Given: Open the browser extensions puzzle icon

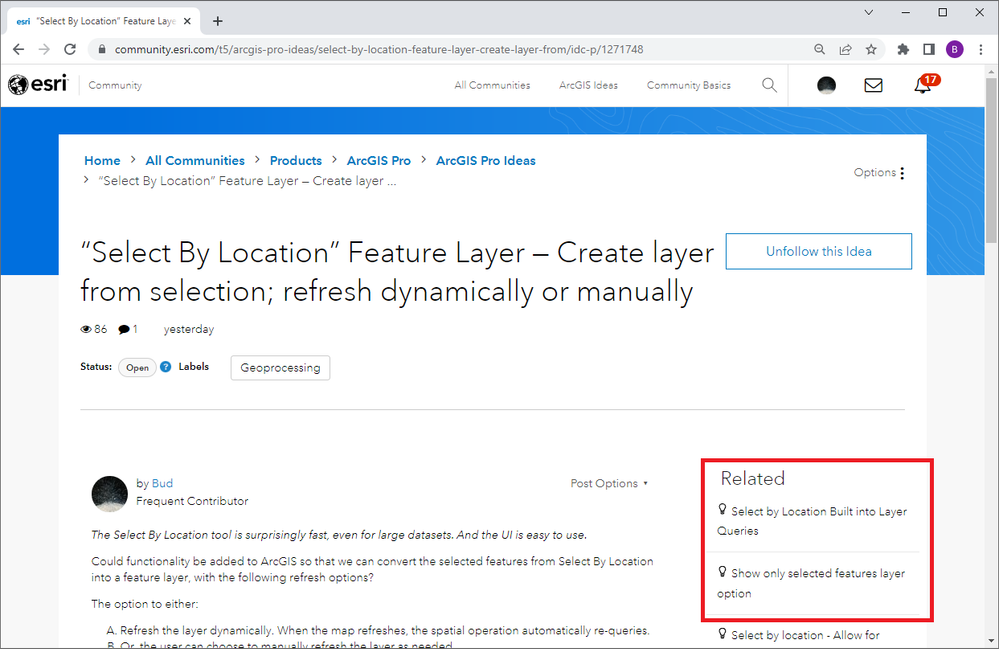Looking at the screenshot, I should click(x=904, y=49).
